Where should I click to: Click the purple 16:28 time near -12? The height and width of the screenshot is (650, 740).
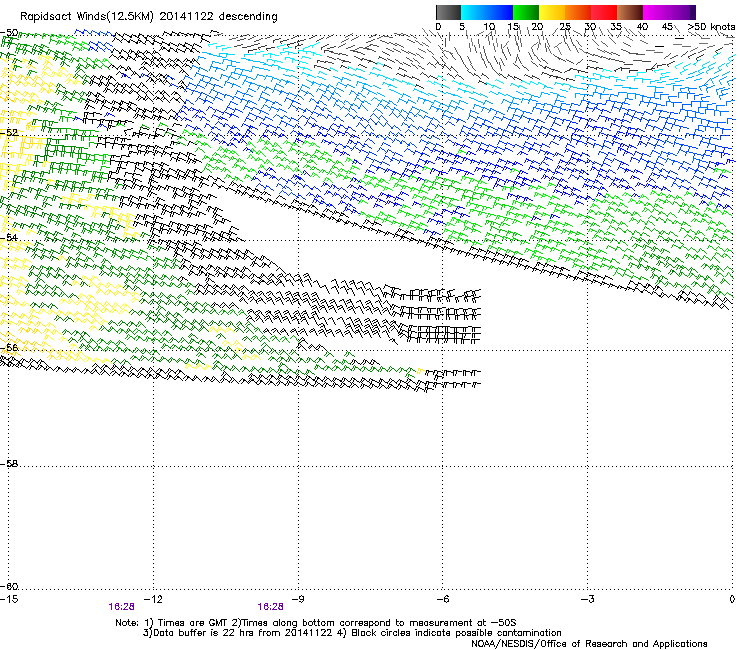[x=121, y=607]
